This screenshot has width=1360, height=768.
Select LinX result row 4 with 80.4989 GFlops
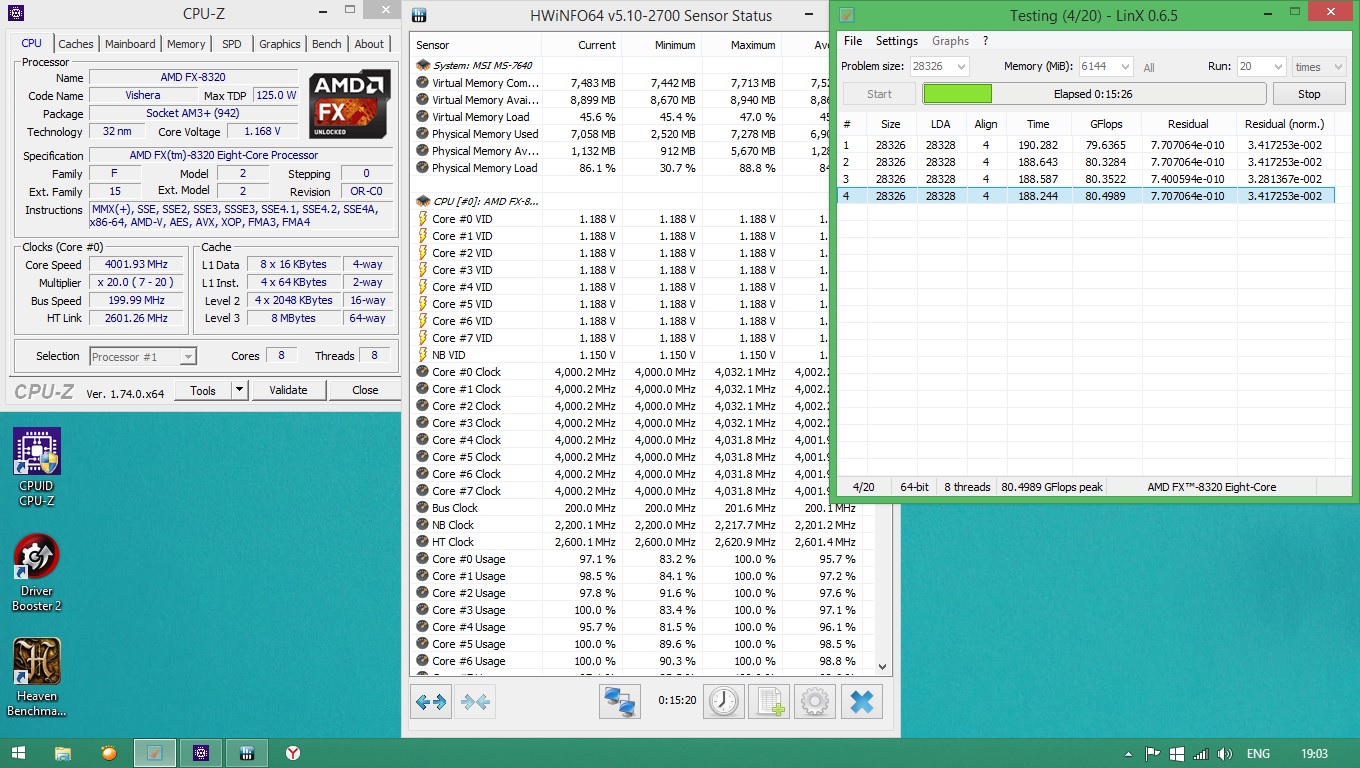pyautogui.click(x=1086, y=196)
